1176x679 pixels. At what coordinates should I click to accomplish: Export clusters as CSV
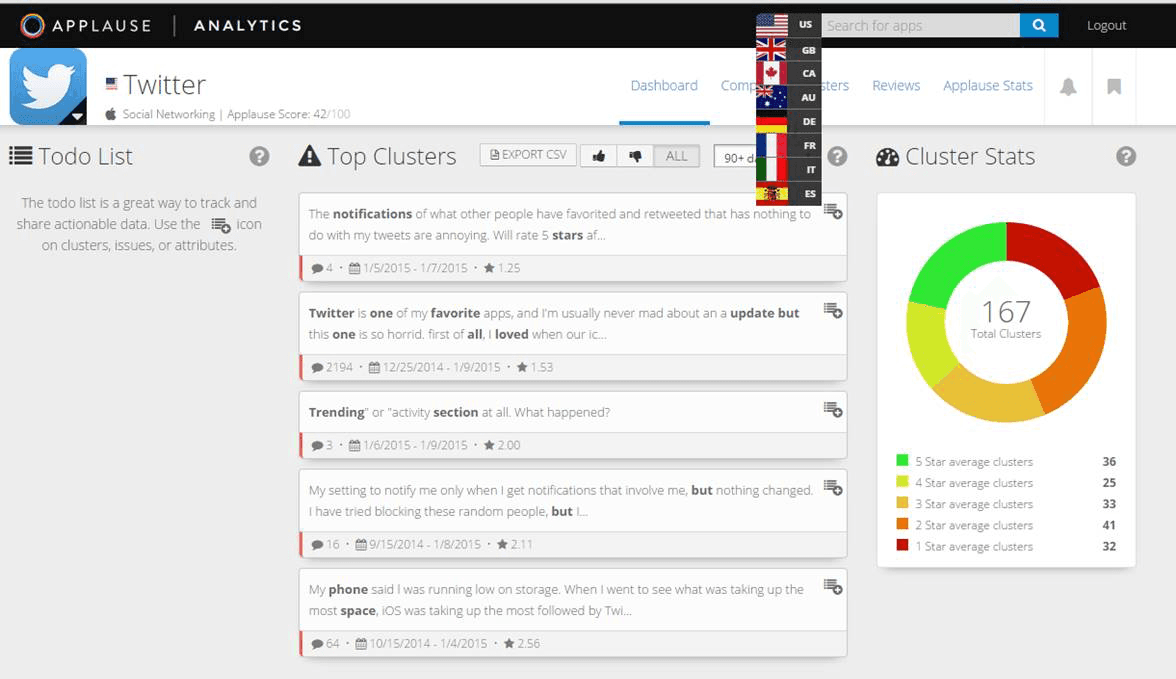click(x=528, y=155)
